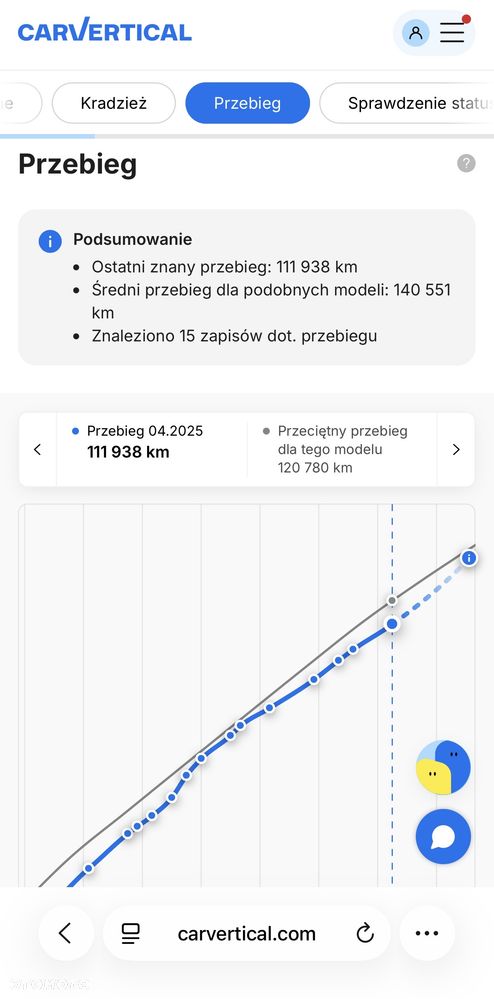Show next mileage record with right chevron

coord(456,450)
